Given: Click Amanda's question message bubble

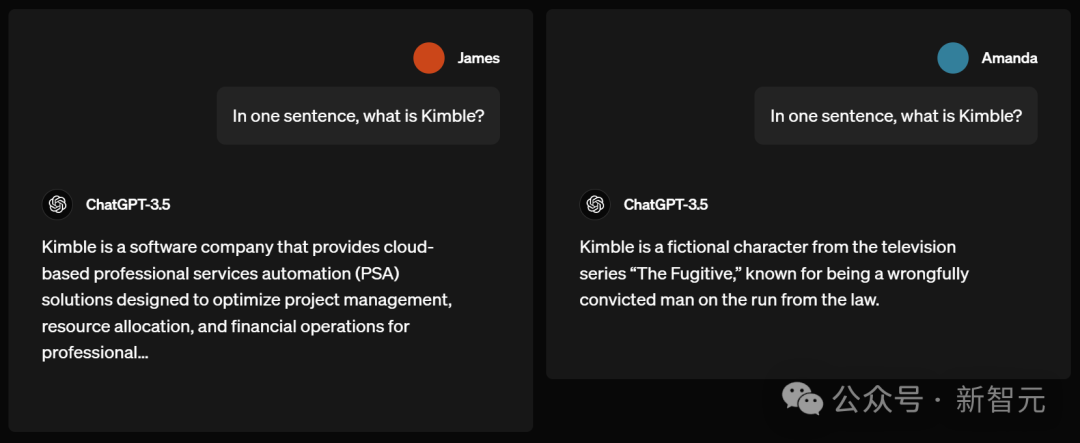Looking at the screenshot, I should [x=895, y=116].
